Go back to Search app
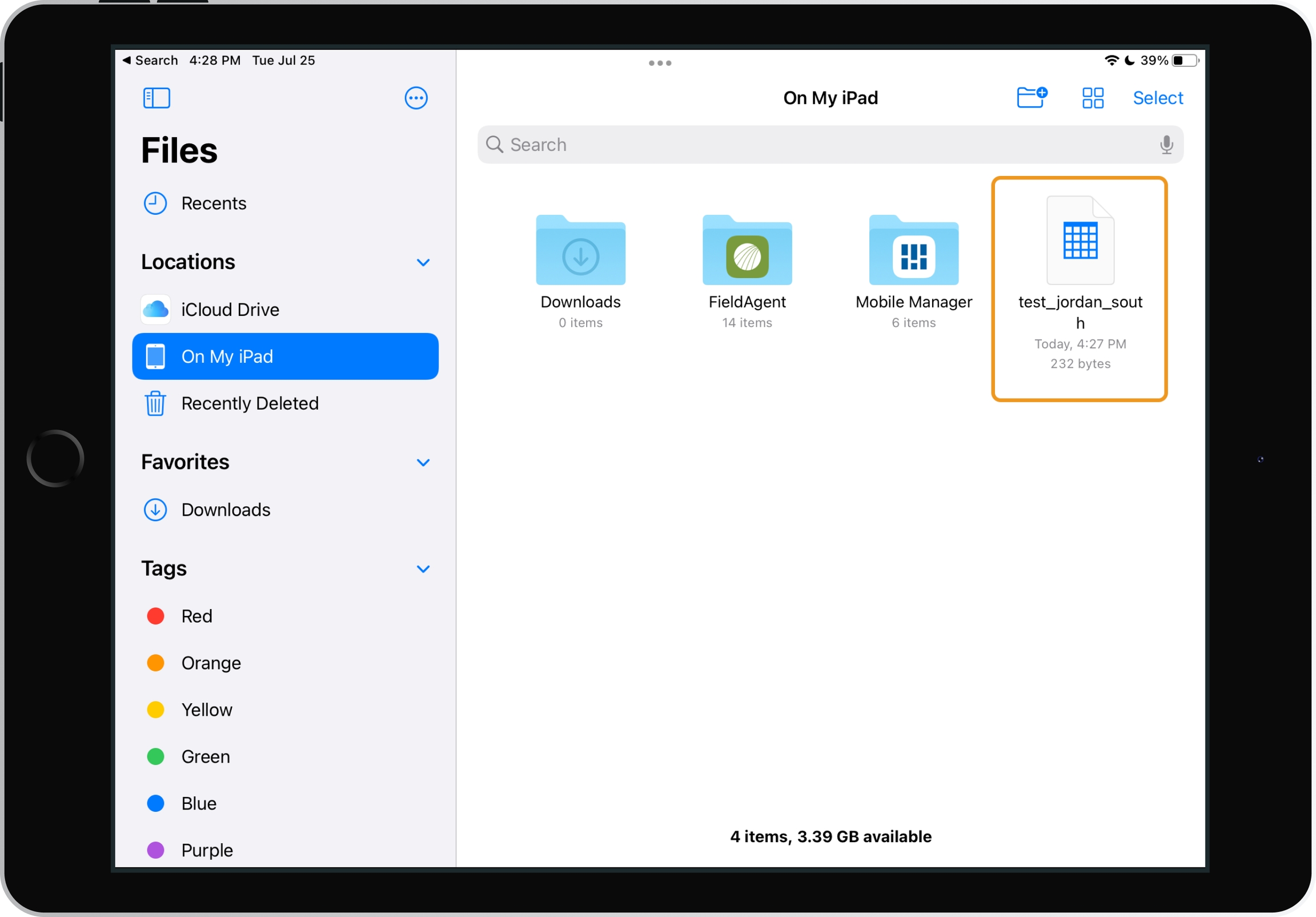Viewport: 1316px width, 917px height. [150, 60]
